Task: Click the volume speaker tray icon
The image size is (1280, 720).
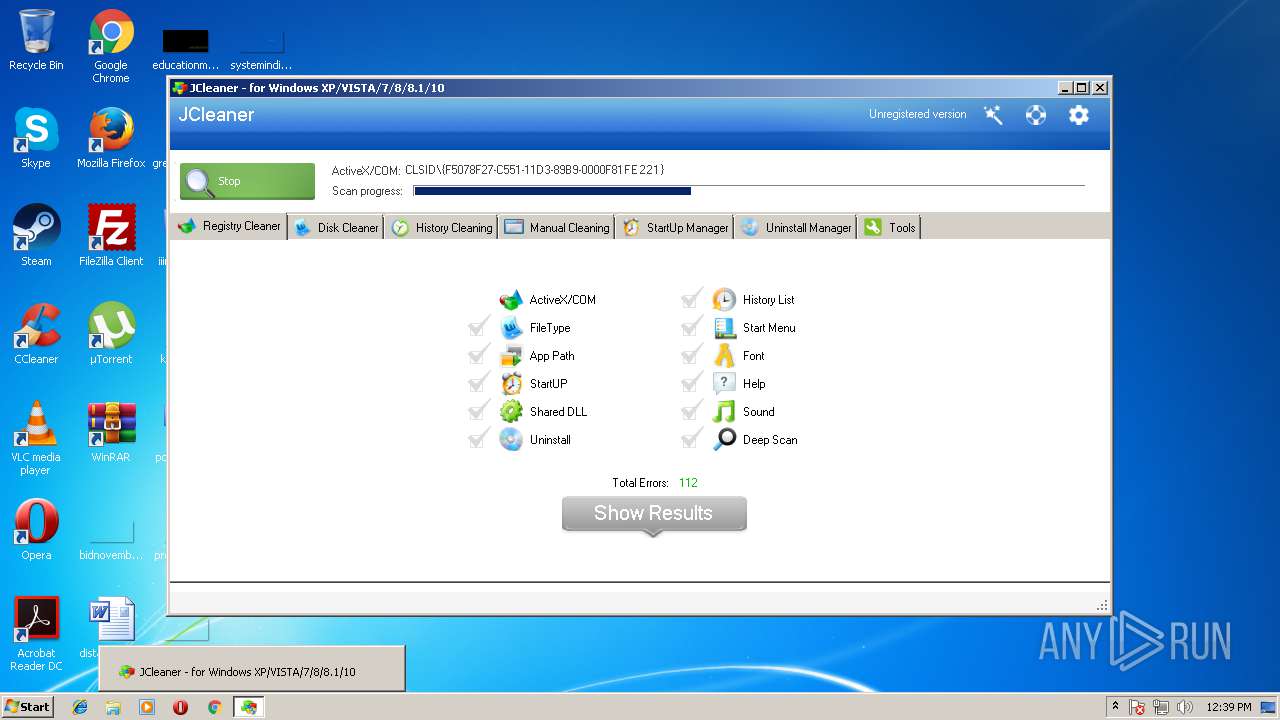Action: pyautogui.click(x=1185, y=707)
